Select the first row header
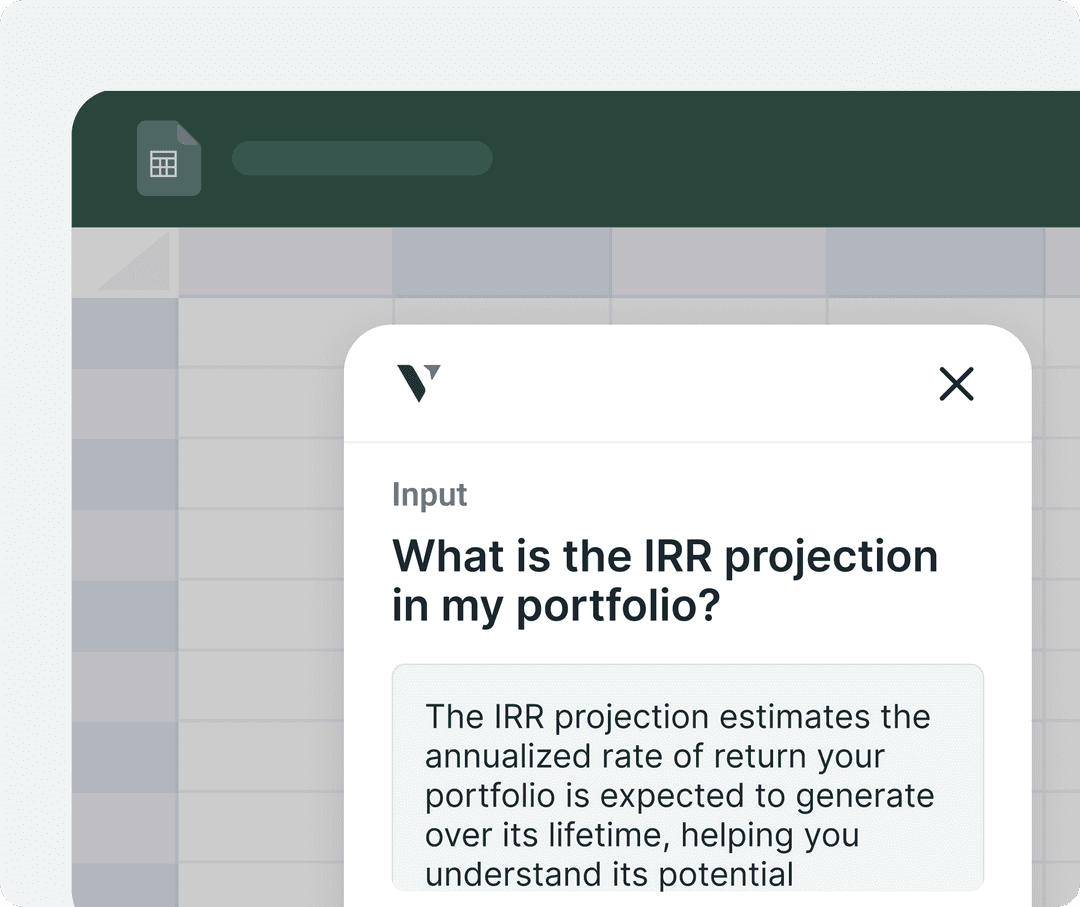 (125, 333)
